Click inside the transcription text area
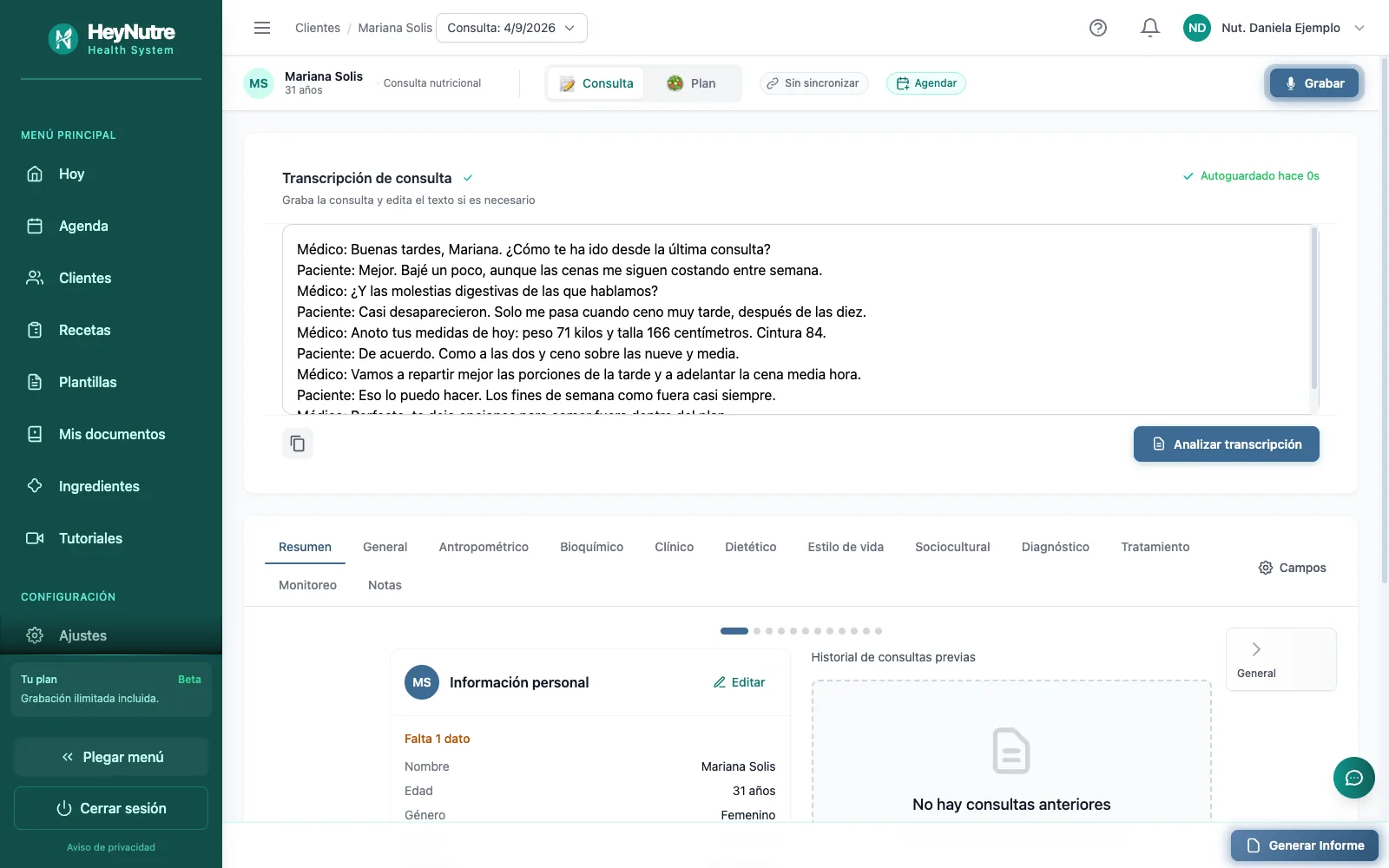This screenshot has width=1389, height=868. [796, 319]
